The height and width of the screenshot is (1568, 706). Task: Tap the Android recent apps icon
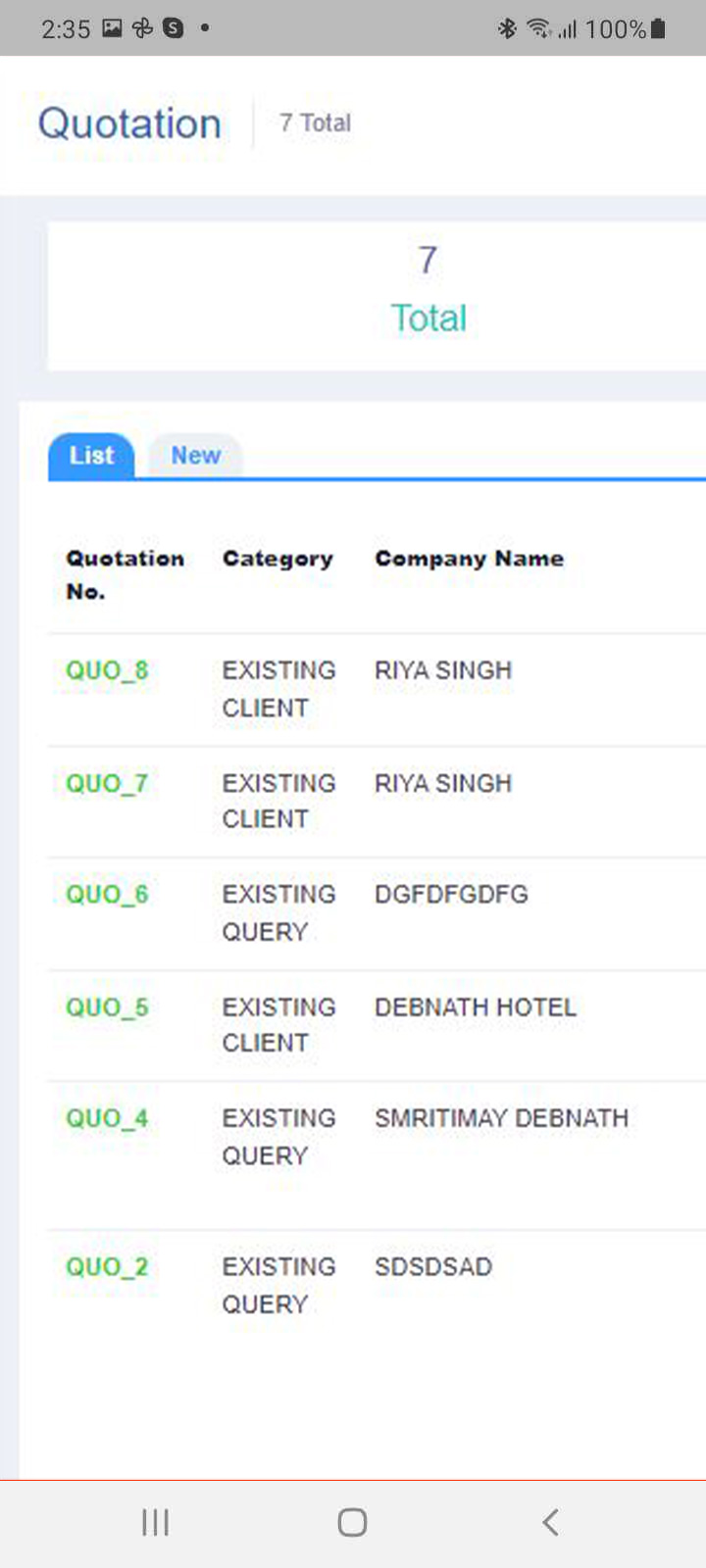155,1522
